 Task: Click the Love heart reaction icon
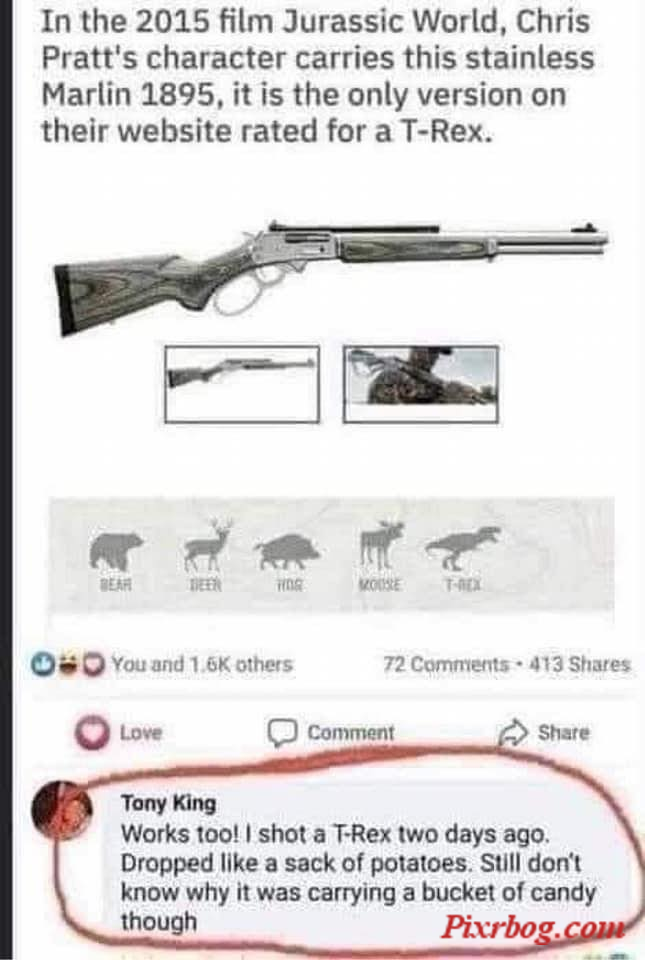92,732
